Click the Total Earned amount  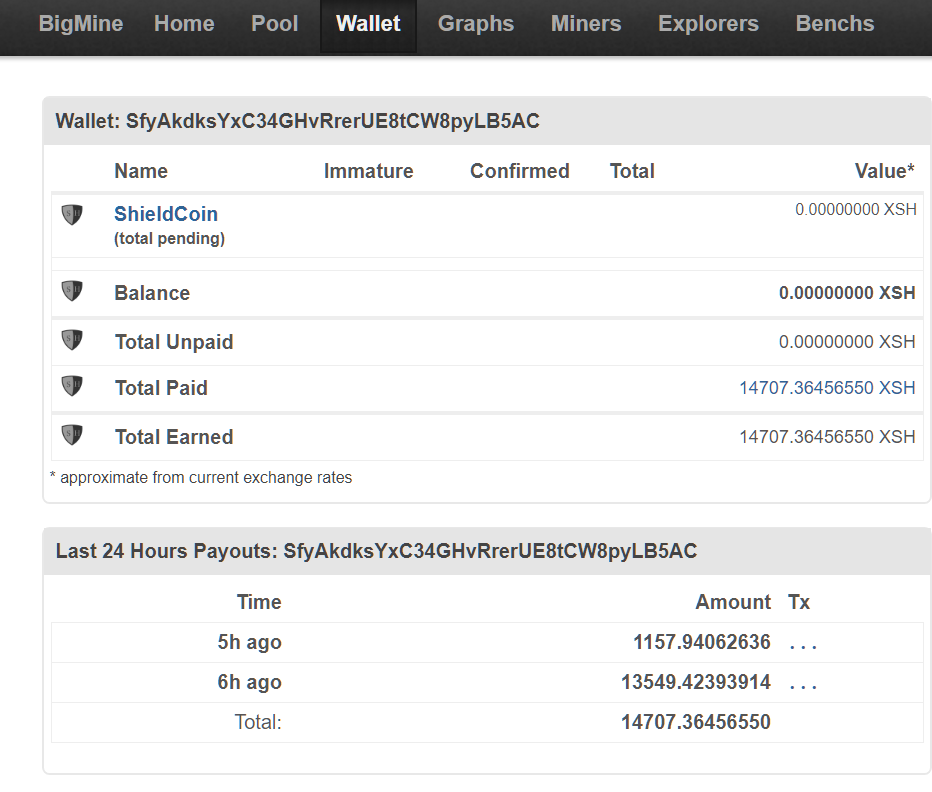[x=827, y=437]
